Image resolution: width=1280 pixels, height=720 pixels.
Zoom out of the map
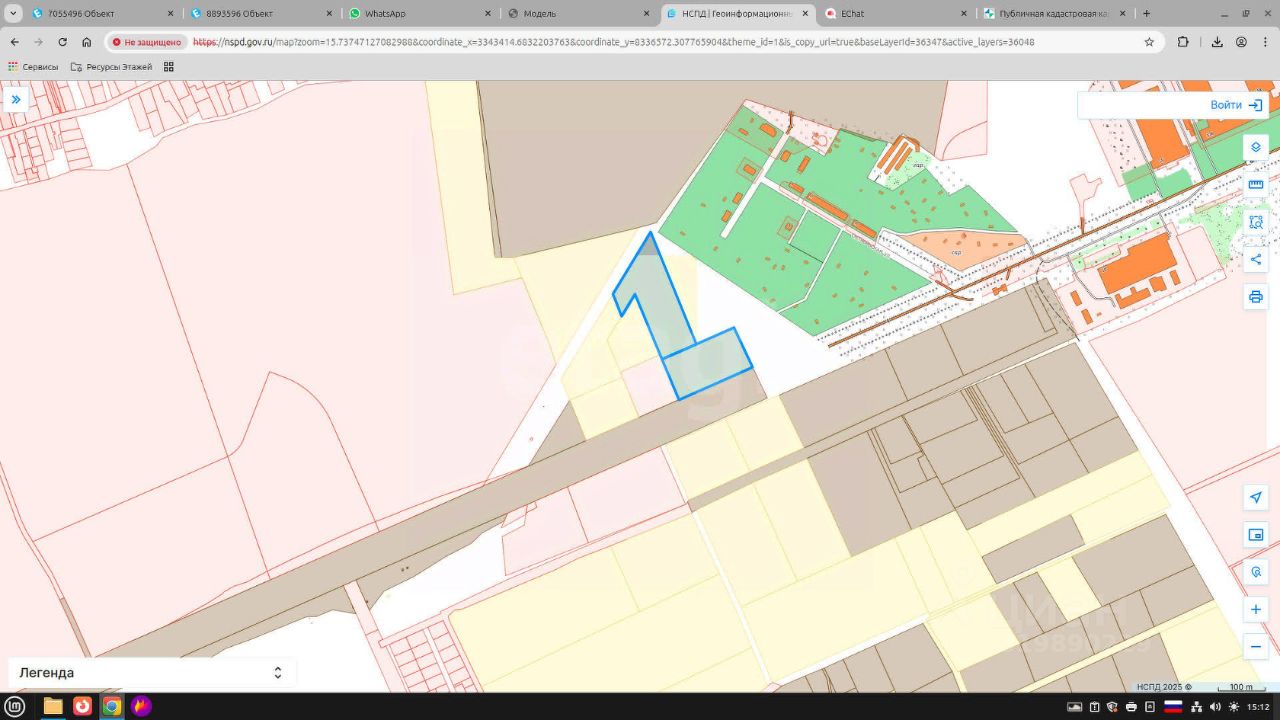(x=1256, y=647)
